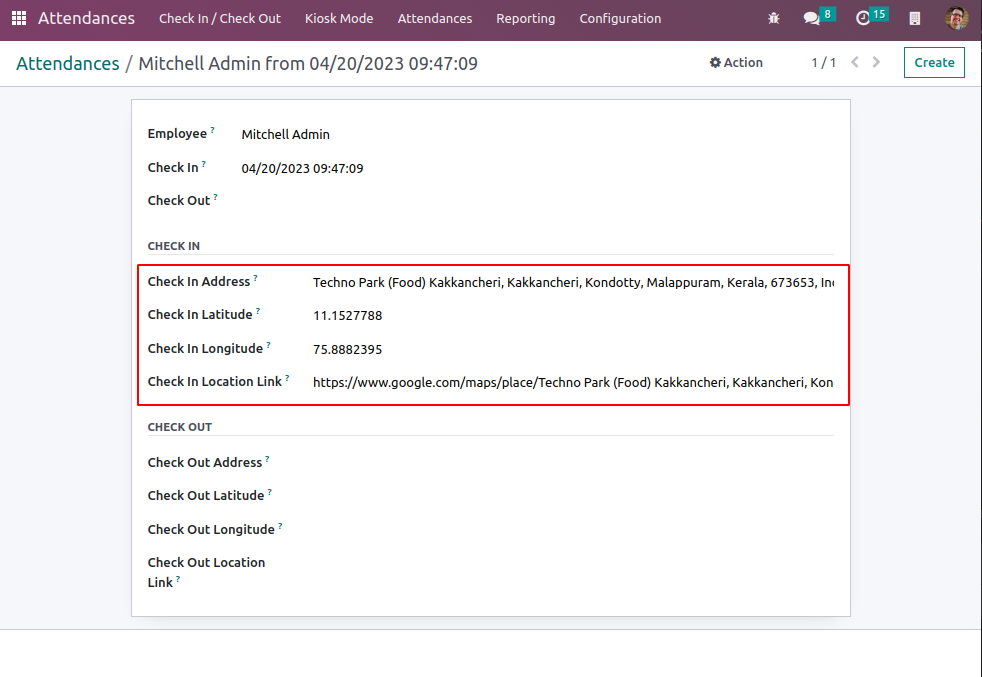Open the Action dropdown

[736, 62]
